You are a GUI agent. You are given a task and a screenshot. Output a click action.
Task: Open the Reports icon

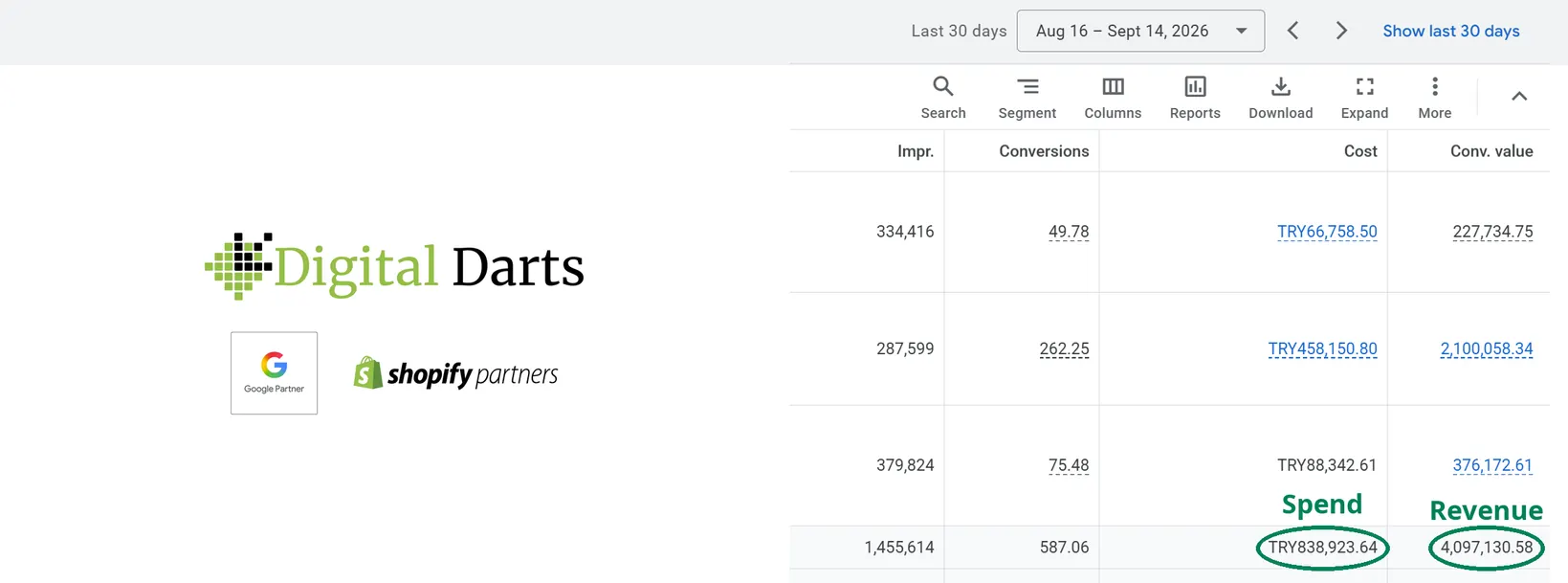[x=1195, y=98]
